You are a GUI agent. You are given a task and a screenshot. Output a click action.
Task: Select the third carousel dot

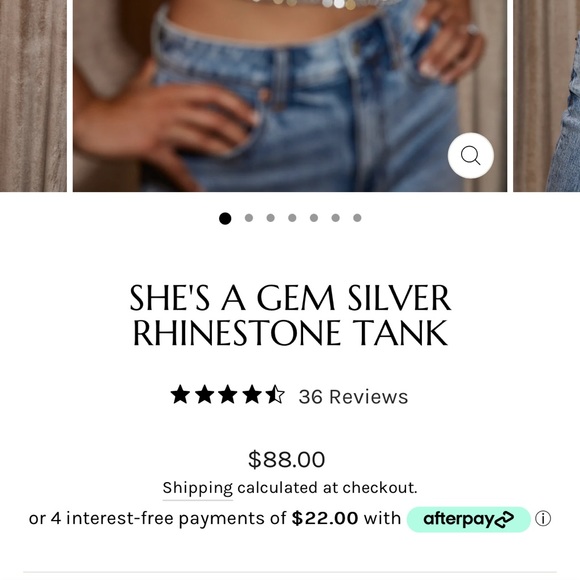(x=270, y=218)
